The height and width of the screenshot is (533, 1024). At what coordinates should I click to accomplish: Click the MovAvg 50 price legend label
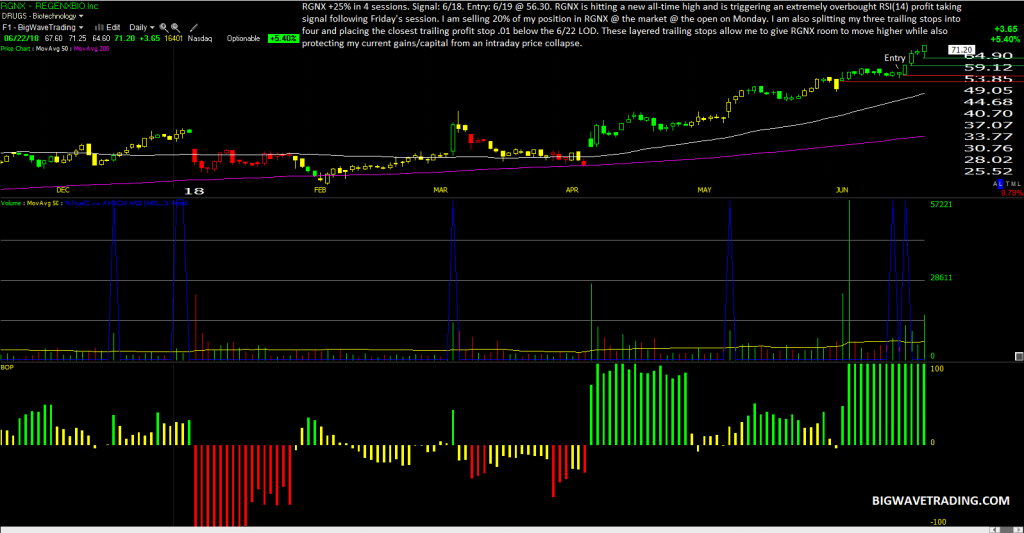[x=52, y=48]
